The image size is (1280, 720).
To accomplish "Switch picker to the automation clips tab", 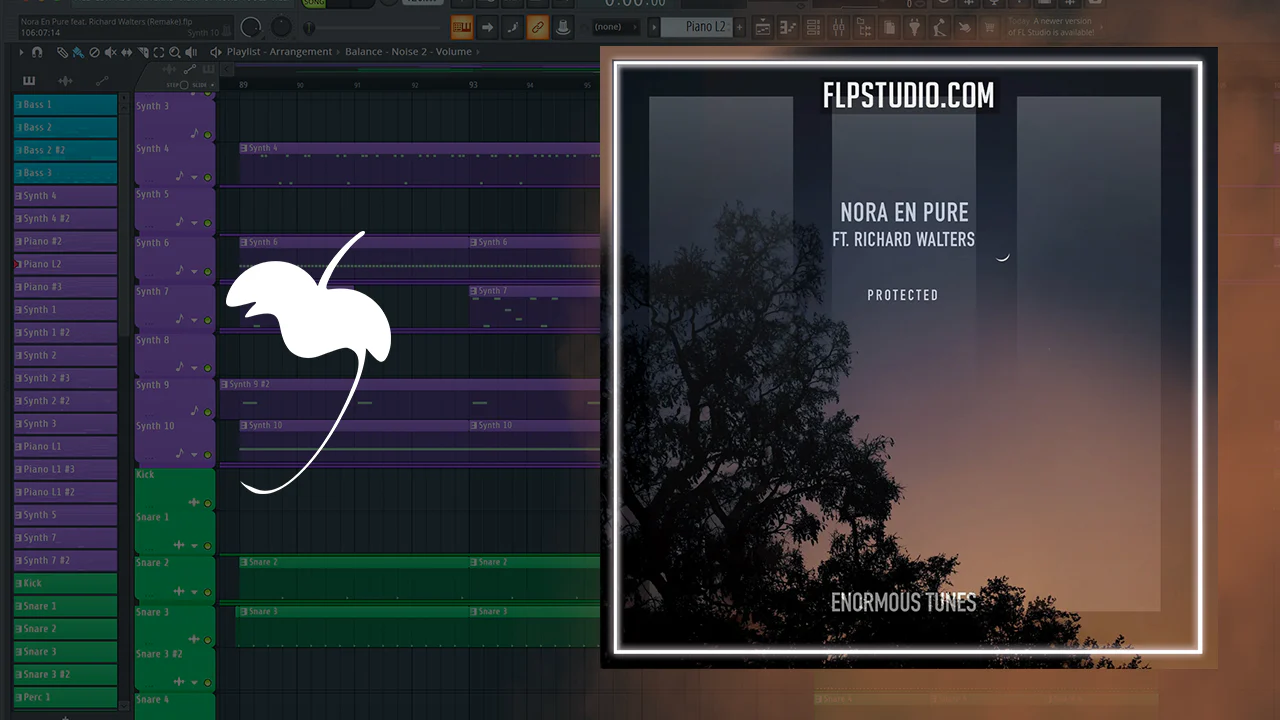I will (x=101, y=81).
